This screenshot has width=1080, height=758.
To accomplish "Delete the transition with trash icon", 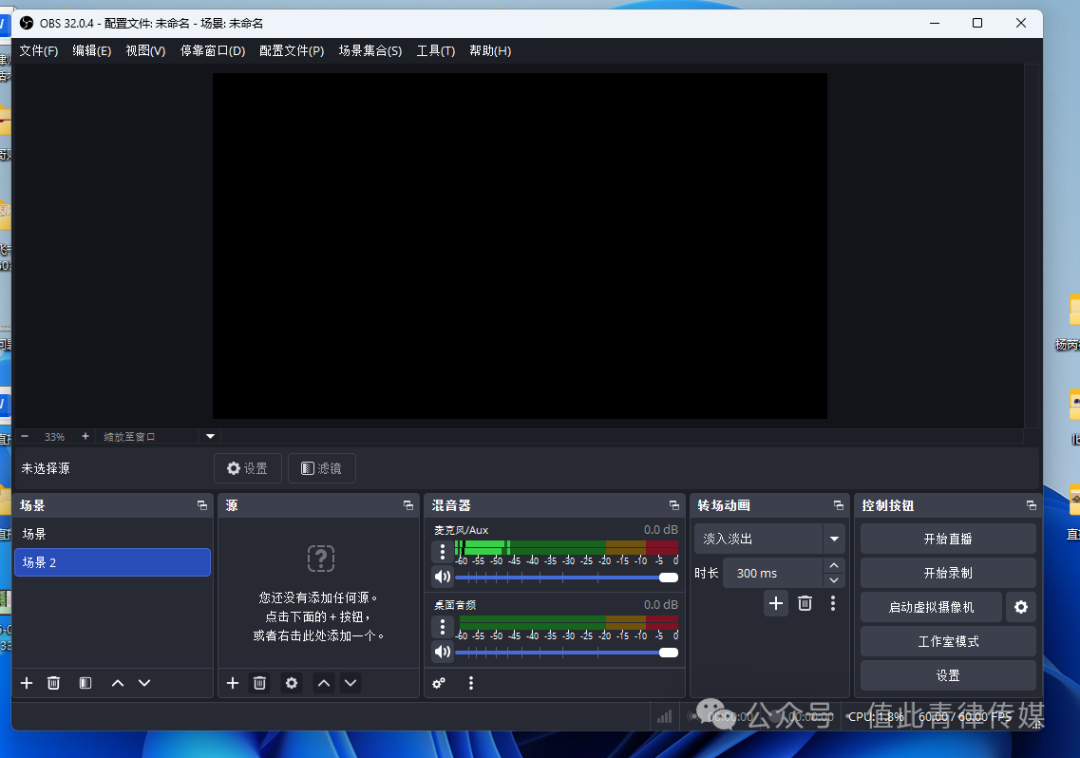I will [x=805, y=603].
